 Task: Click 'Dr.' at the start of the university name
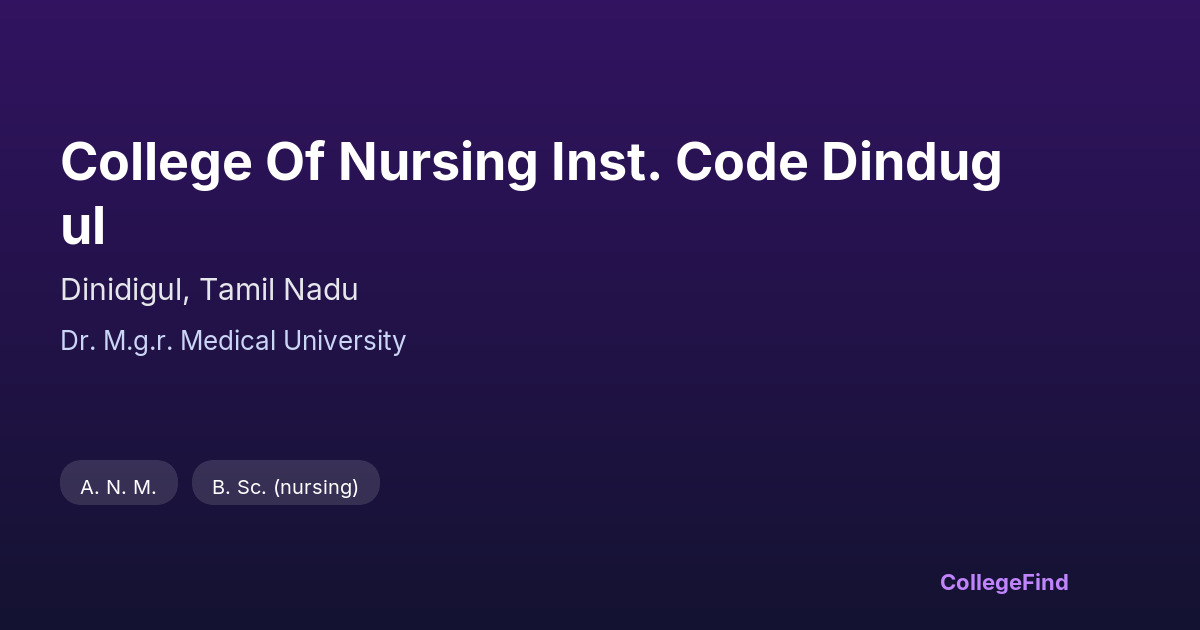point(78,341)
